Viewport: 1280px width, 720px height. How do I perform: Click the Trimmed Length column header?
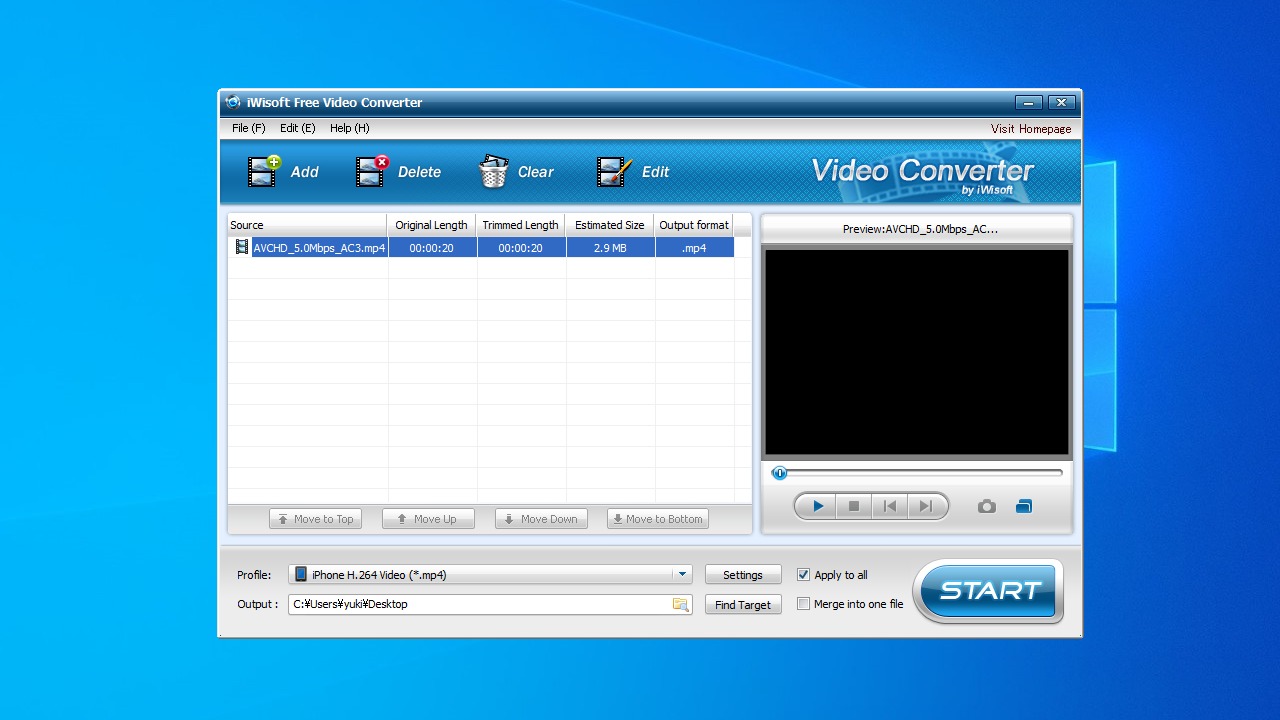(521, 225)
